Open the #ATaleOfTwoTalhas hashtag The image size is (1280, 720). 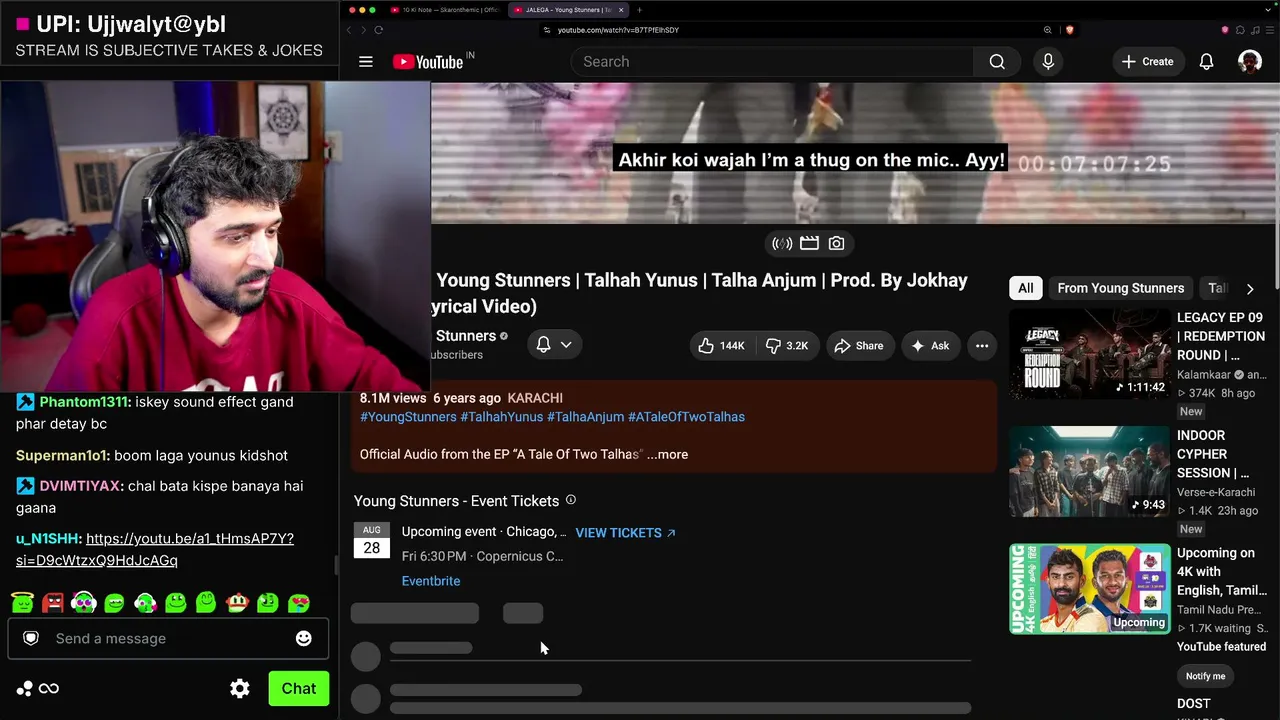click(x=686, y=417)
